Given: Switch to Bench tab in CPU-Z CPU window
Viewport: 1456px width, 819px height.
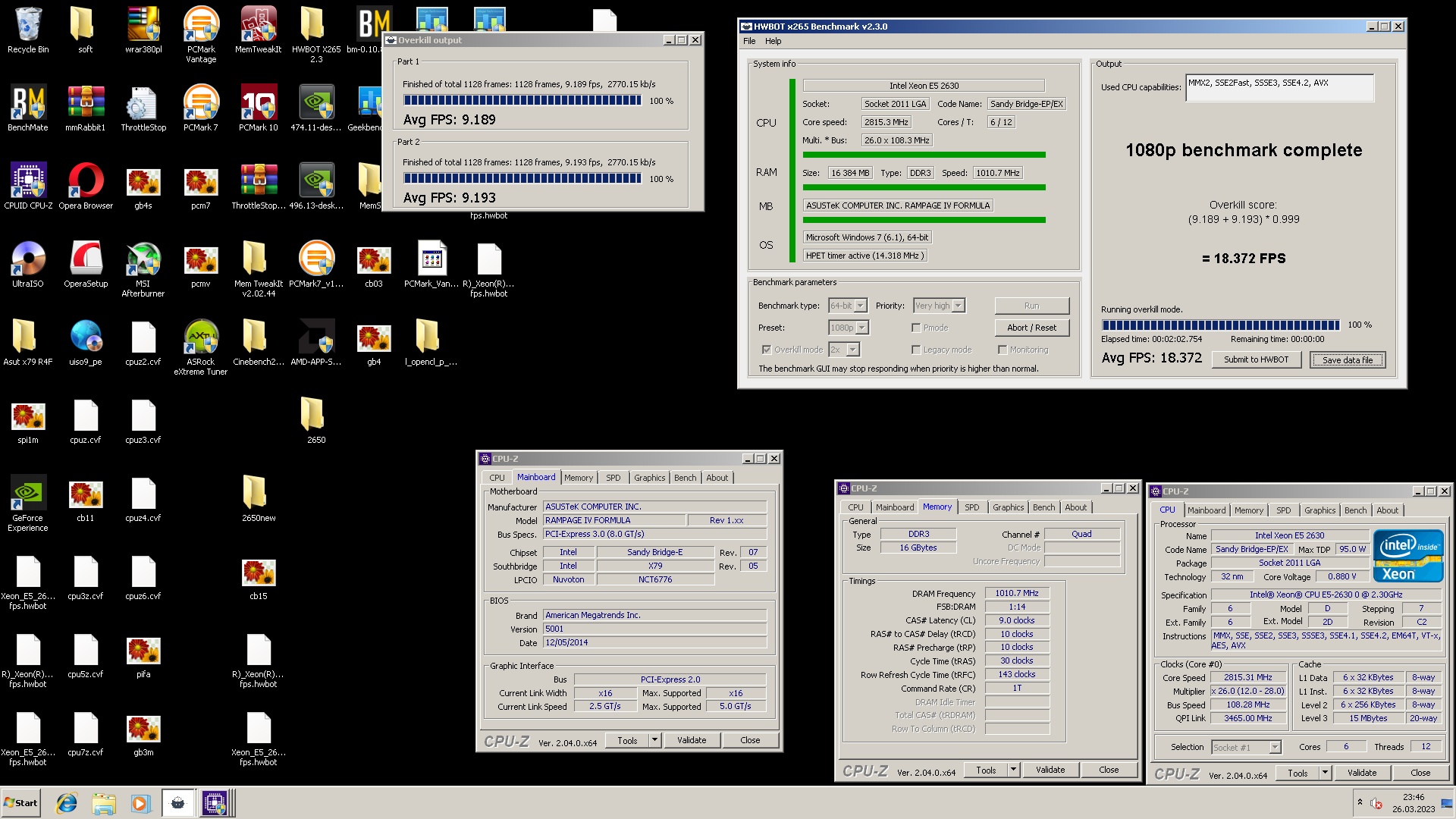Looking at the screenshot, I should pos(1355,510).
